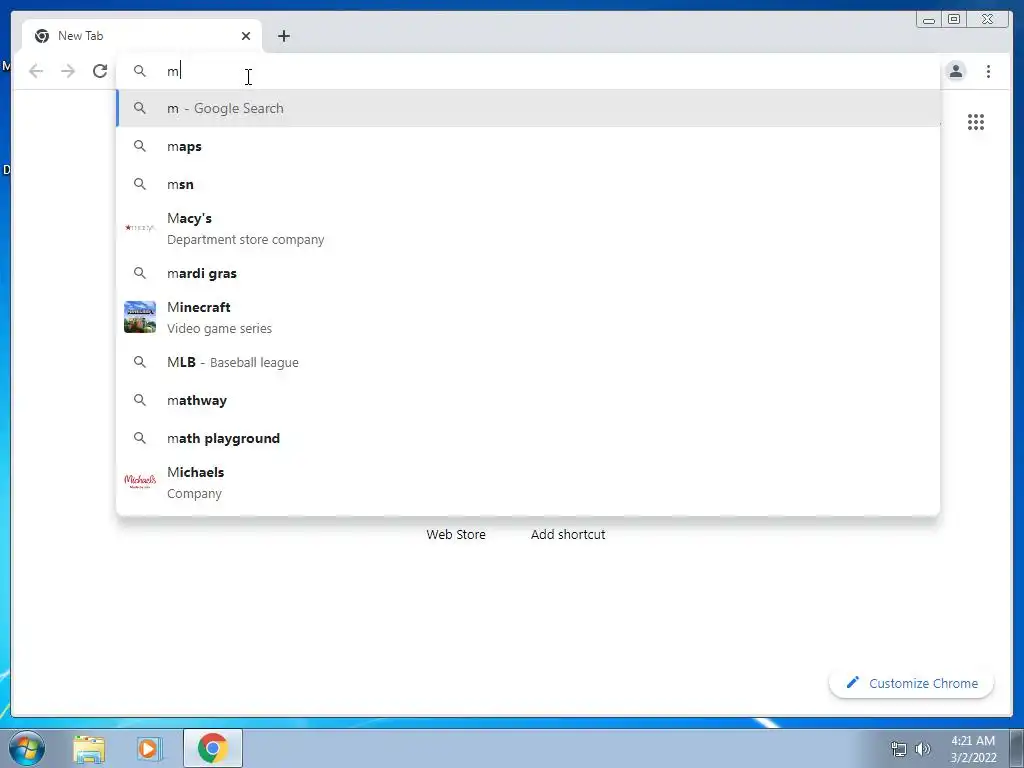The image size is (1024, 768).
Task: Click the magnifier beside 'msn'
Action: tap(140, 184)
